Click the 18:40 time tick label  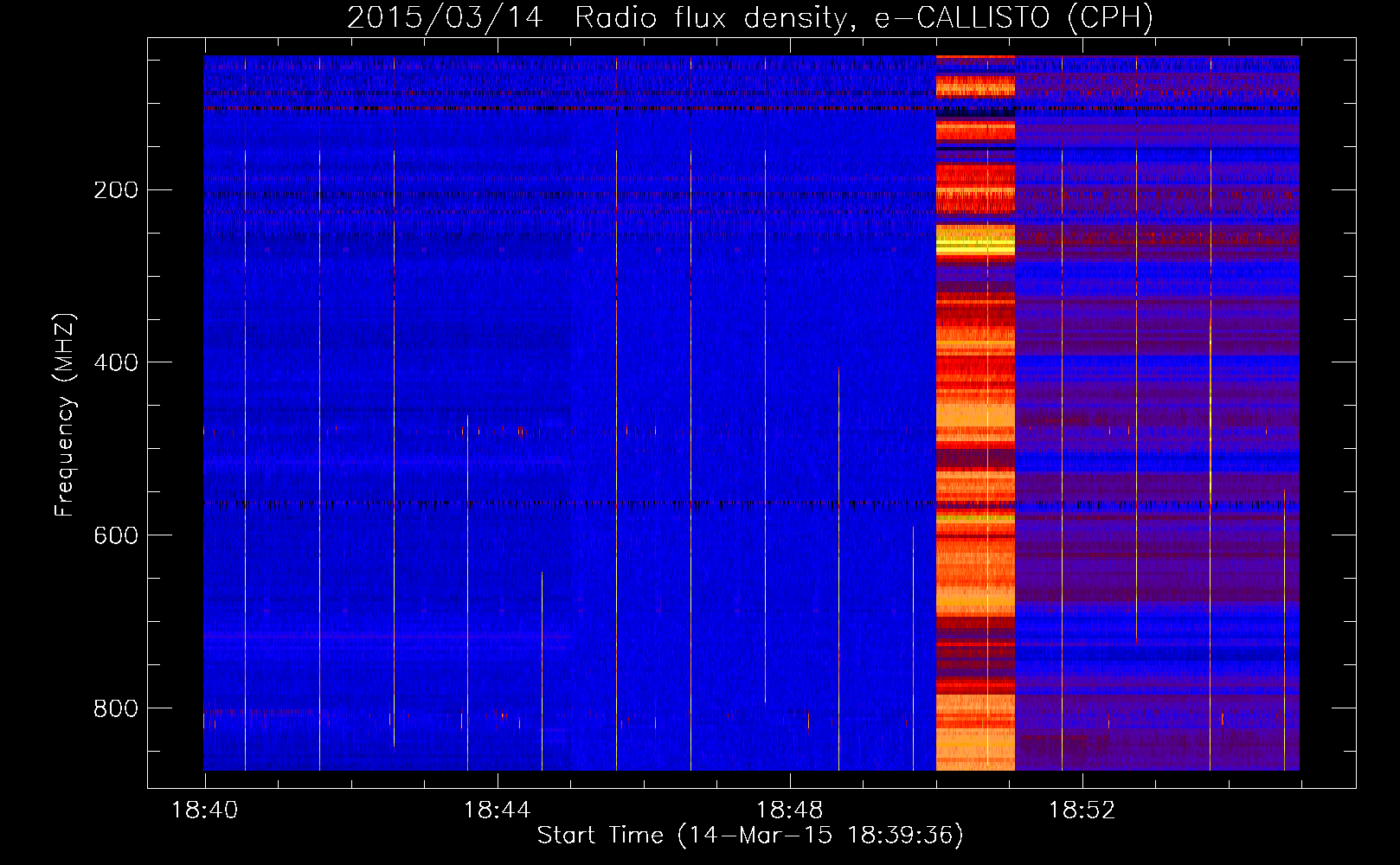point(205,811)
